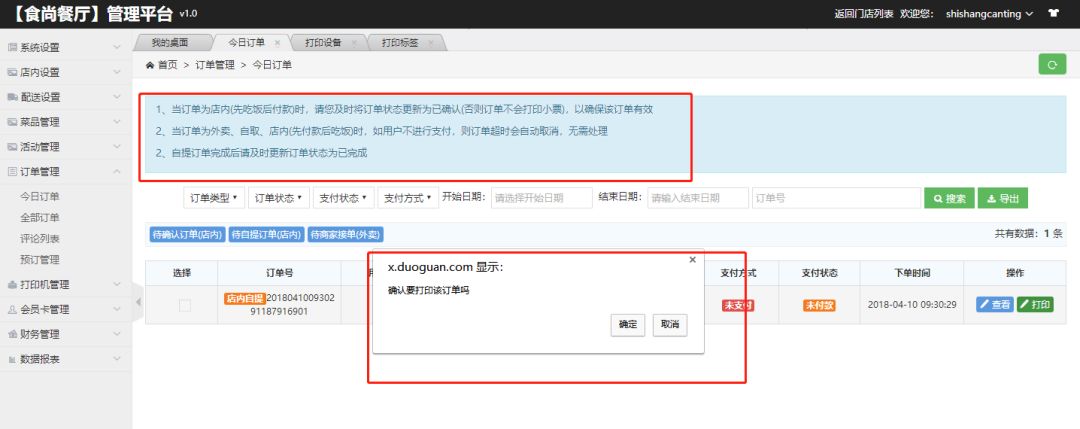
Task: Click the T-shirt skin icon in header
Action: click(1053, 14)
